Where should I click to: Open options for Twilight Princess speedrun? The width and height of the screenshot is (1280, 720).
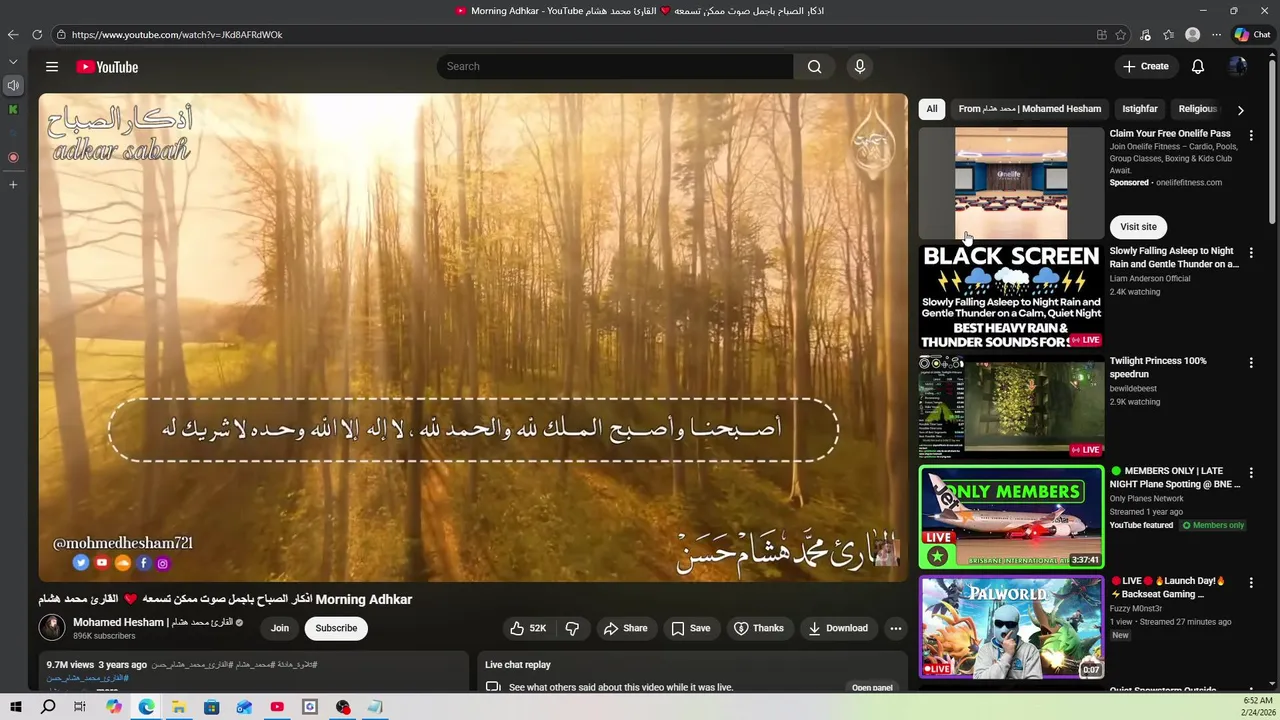(x=1251, y=363)
